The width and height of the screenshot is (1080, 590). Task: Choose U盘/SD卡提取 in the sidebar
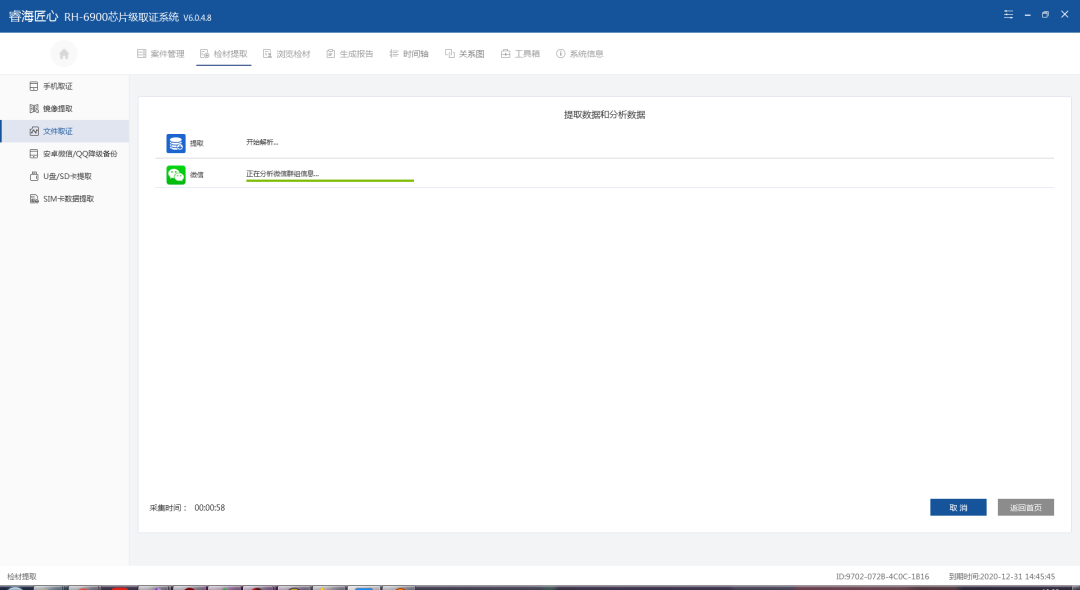click(64, 176)
